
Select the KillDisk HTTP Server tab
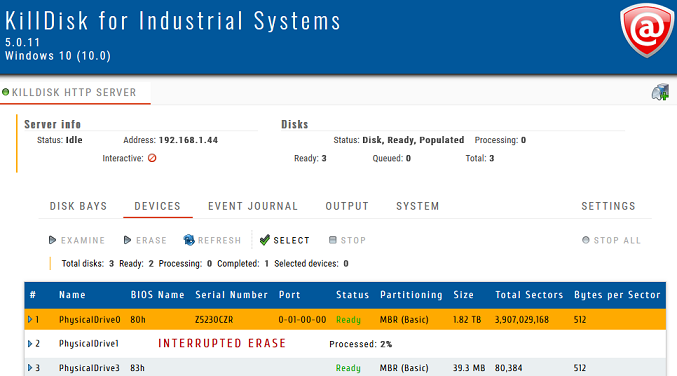click(74, 92)
